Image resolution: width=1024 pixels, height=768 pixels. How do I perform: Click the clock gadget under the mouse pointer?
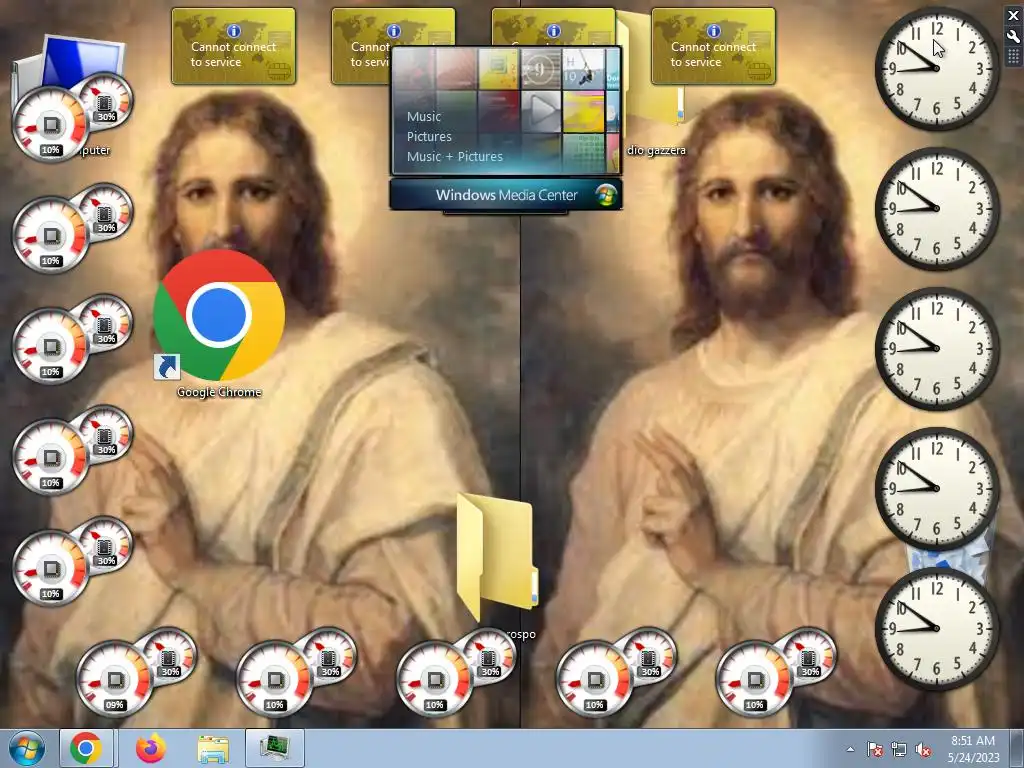937,68
